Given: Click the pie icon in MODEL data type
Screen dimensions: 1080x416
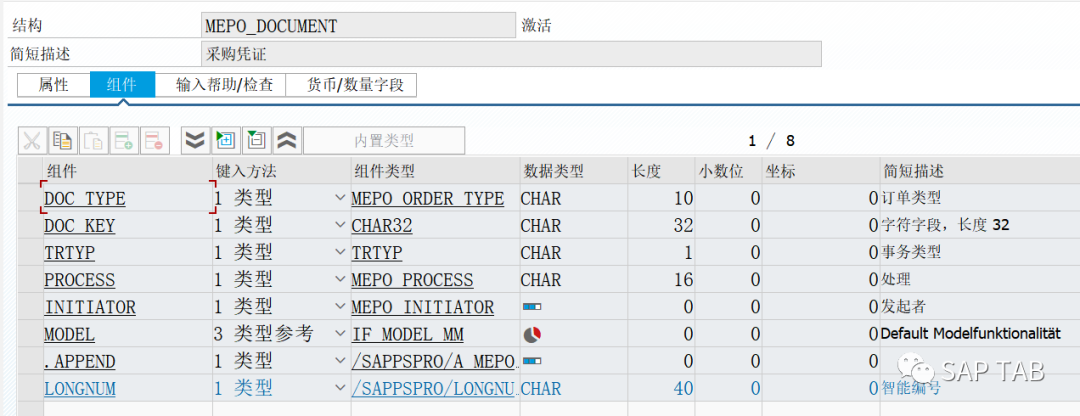Looking at the screenshot, I should click(532, 335).
